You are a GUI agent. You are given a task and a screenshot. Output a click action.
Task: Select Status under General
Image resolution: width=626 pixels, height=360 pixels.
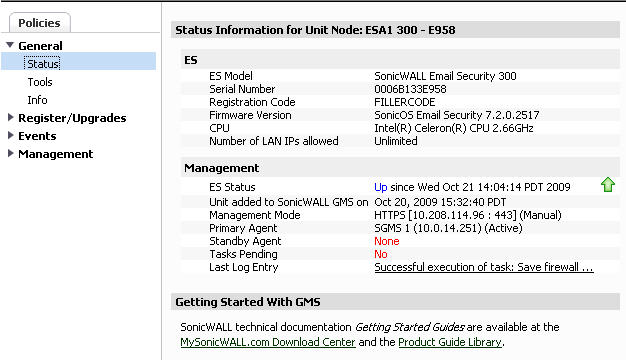tap(43, 64)
